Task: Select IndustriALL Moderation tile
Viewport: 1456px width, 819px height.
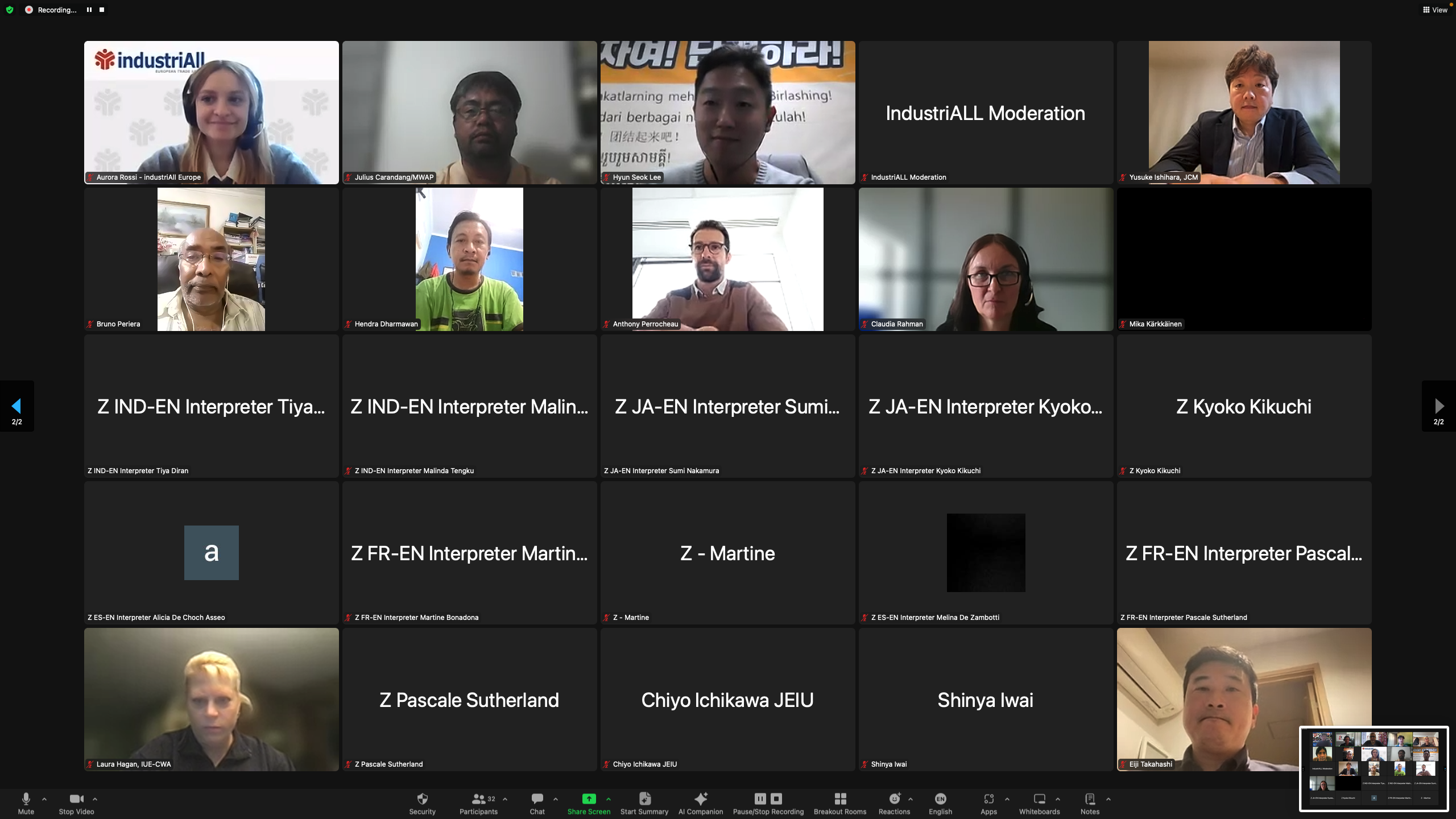Action: [986, 113]
